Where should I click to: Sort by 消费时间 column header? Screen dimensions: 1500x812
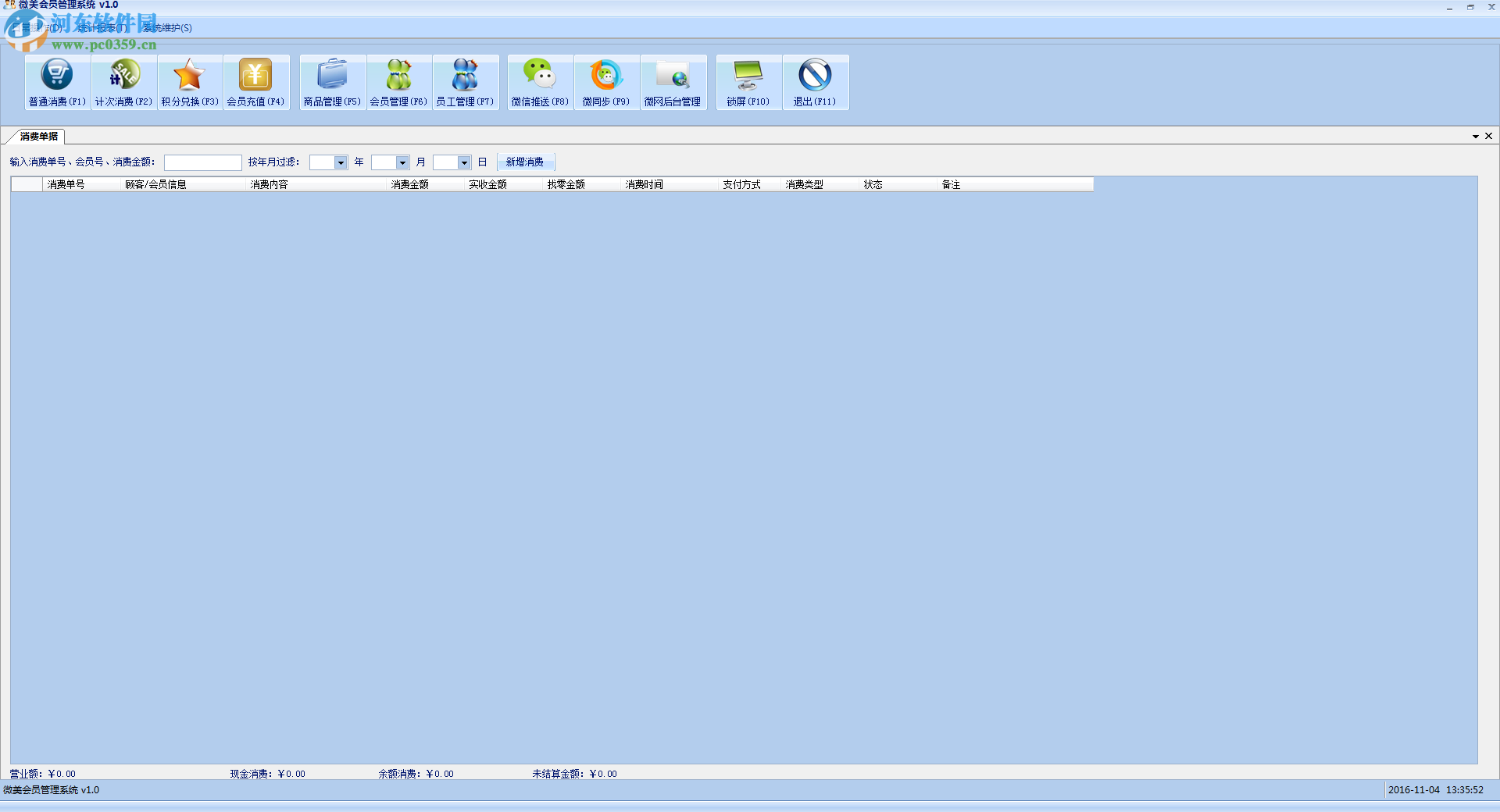pyautogui.click(x=670, y=184)
